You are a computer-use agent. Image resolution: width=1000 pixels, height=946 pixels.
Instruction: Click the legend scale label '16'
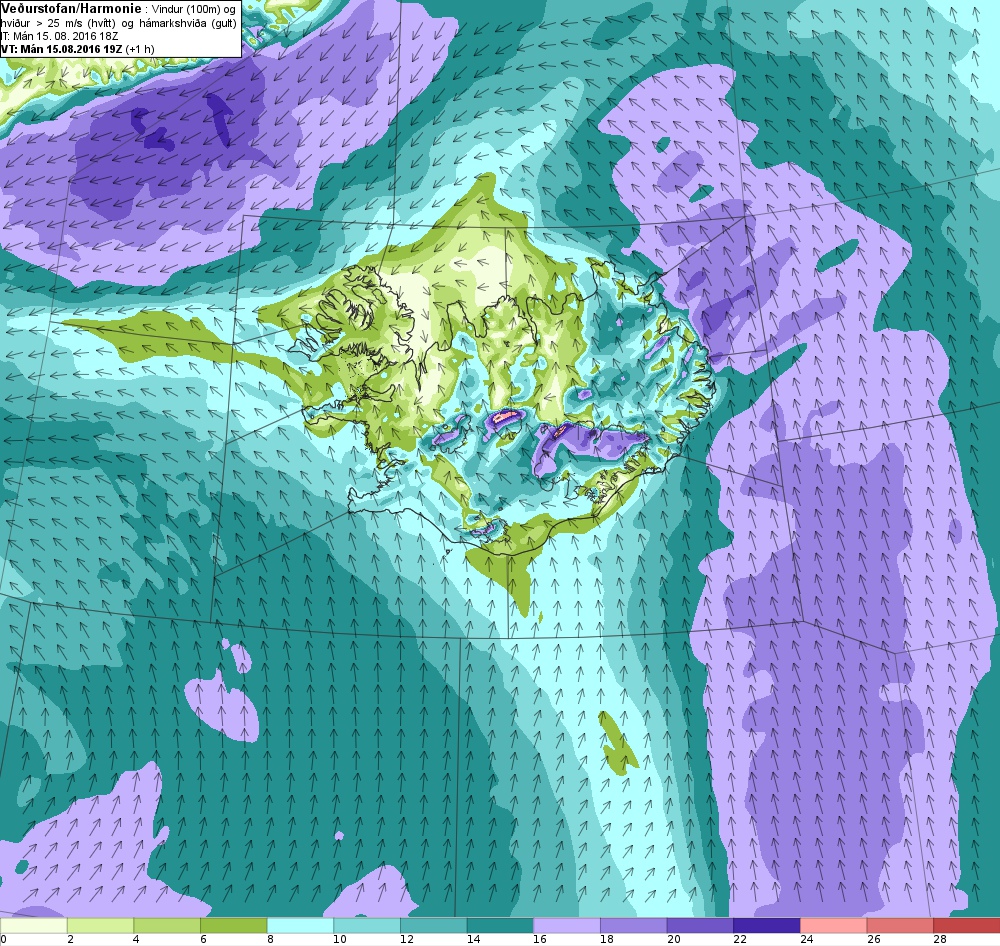(x=540, y=939)
